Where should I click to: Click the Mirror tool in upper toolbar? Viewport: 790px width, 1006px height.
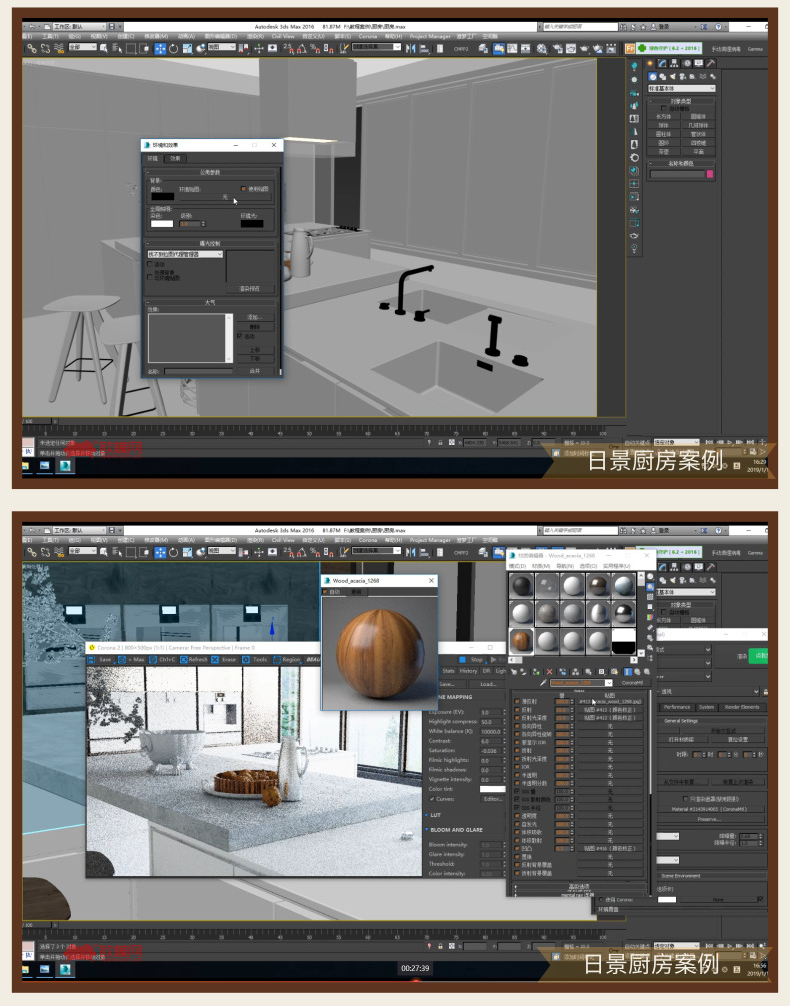pos(411,49)
